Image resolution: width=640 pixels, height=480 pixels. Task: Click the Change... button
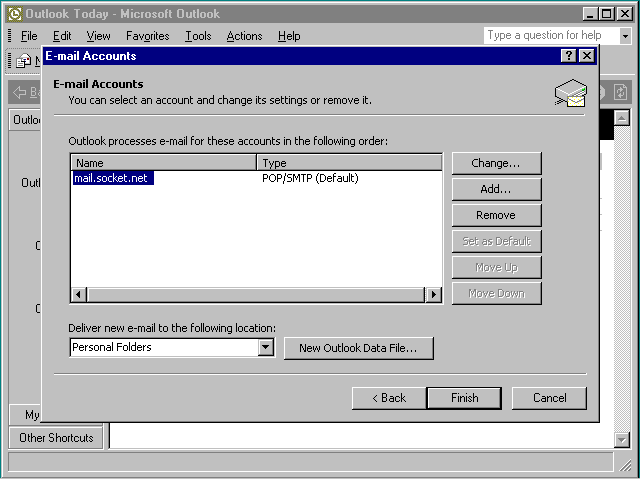pyautogui.click(x=496, y=163)
